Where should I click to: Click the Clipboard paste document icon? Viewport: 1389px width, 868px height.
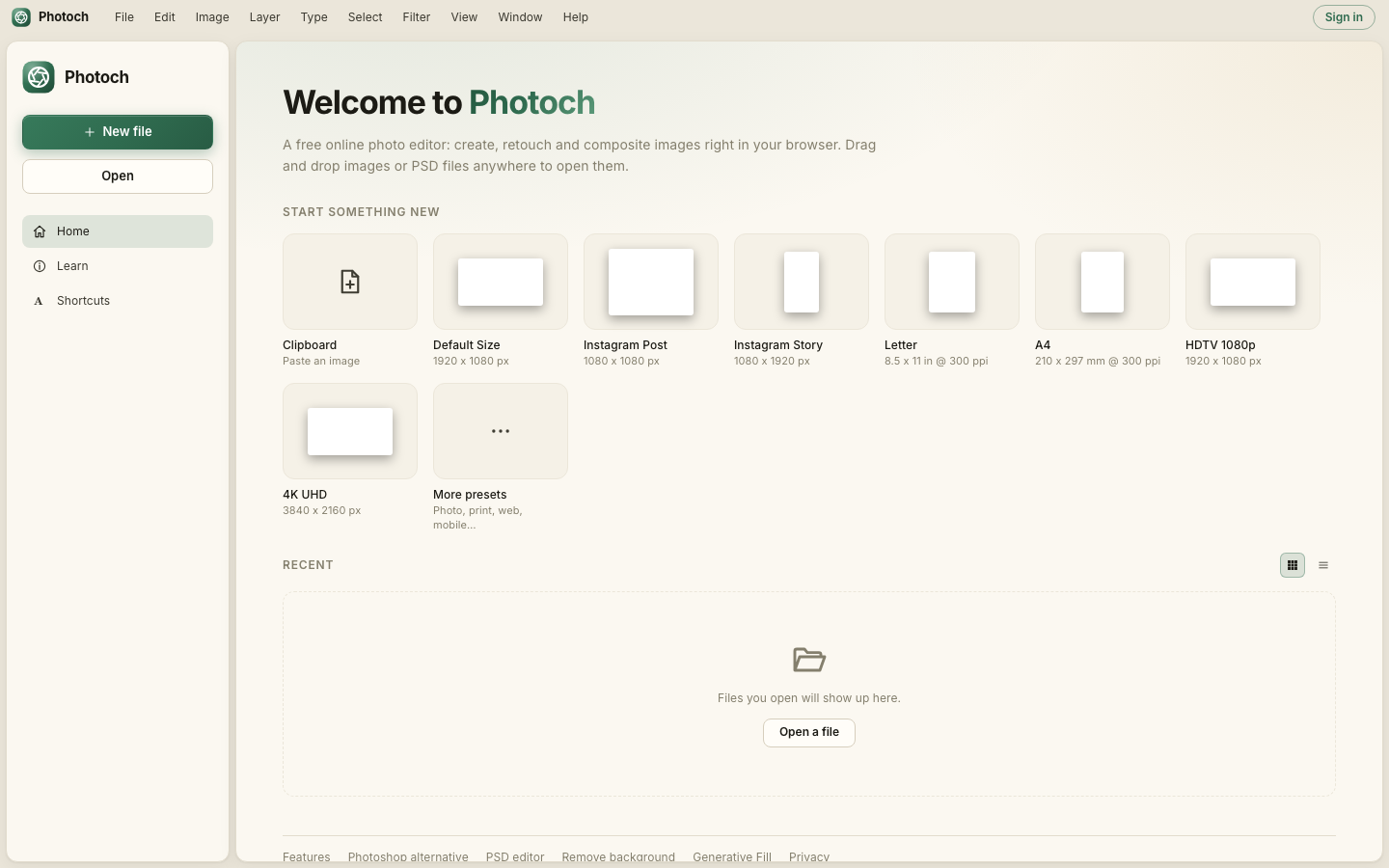click(x=350, y=282)
